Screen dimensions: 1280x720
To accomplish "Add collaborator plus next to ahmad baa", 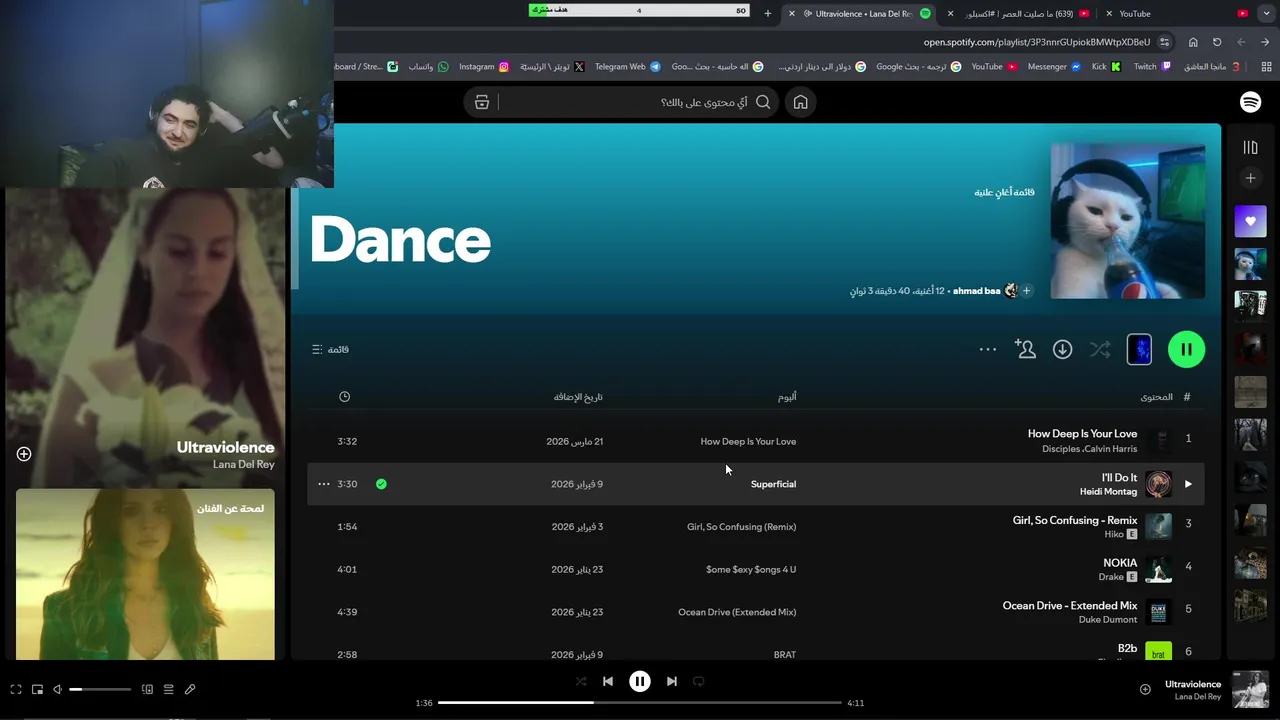I will point(1026,291).
